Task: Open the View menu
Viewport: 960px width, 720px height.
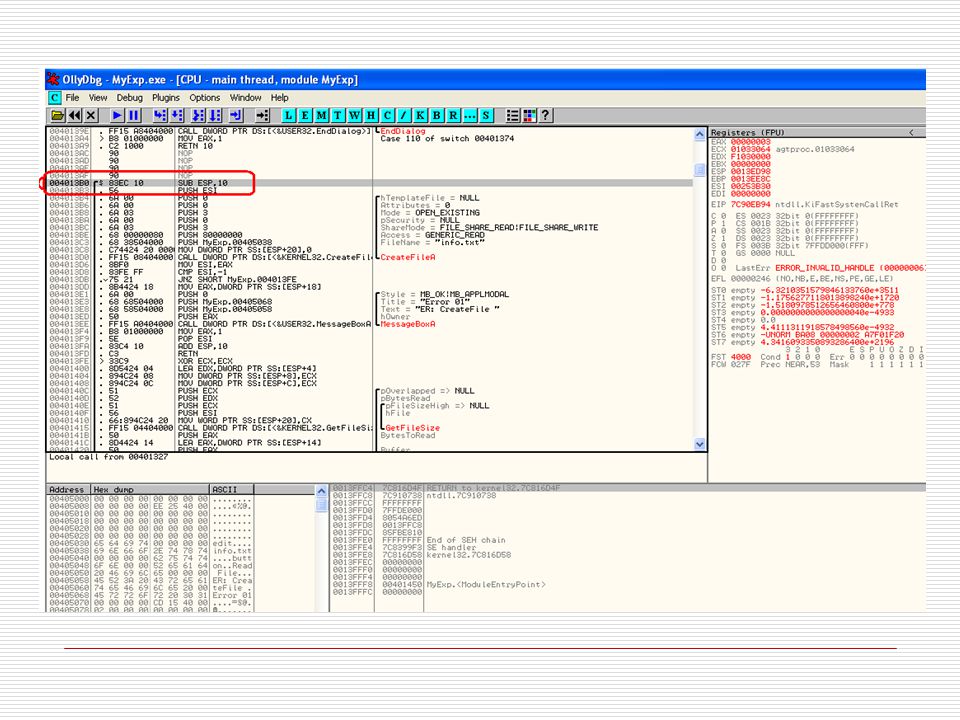Action: coord(98,98)
